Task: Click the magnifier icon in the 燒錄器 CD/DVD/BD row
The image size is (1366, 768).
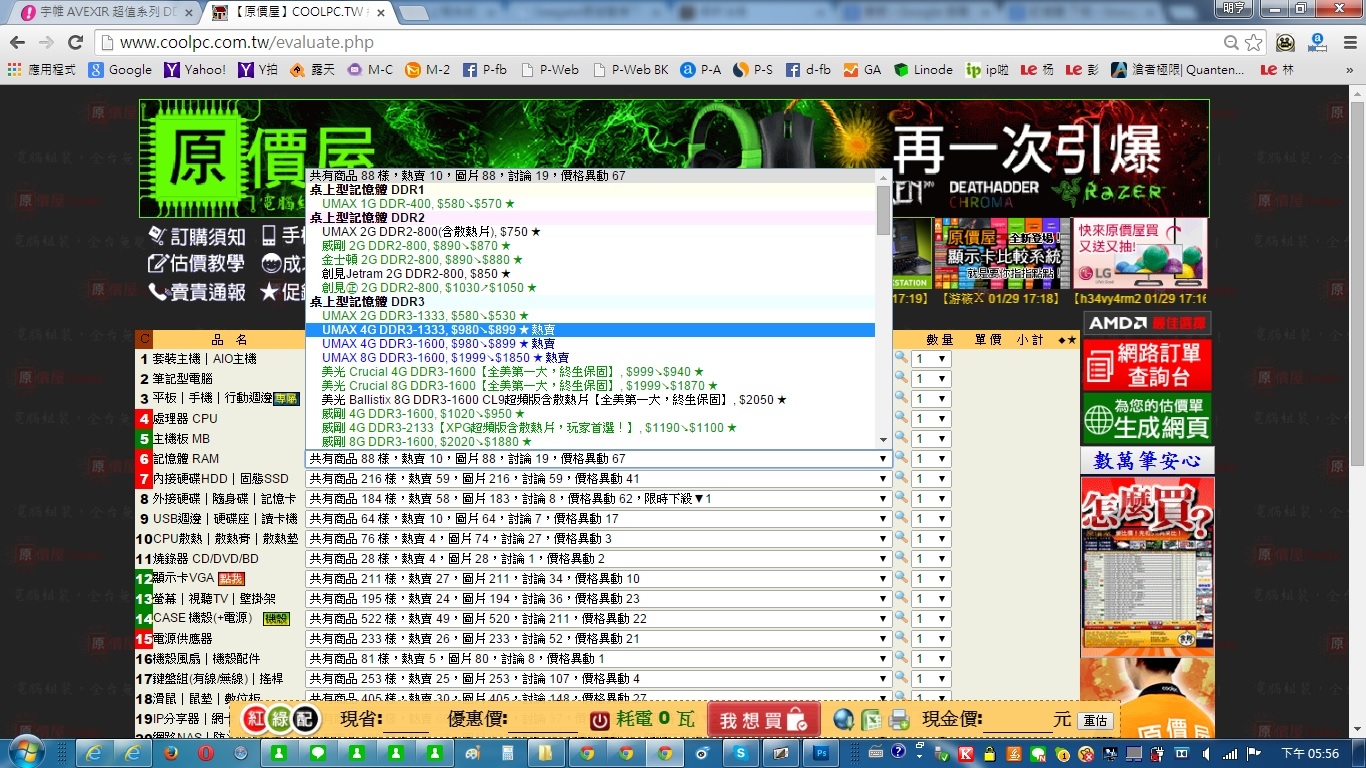Action: 900,558
